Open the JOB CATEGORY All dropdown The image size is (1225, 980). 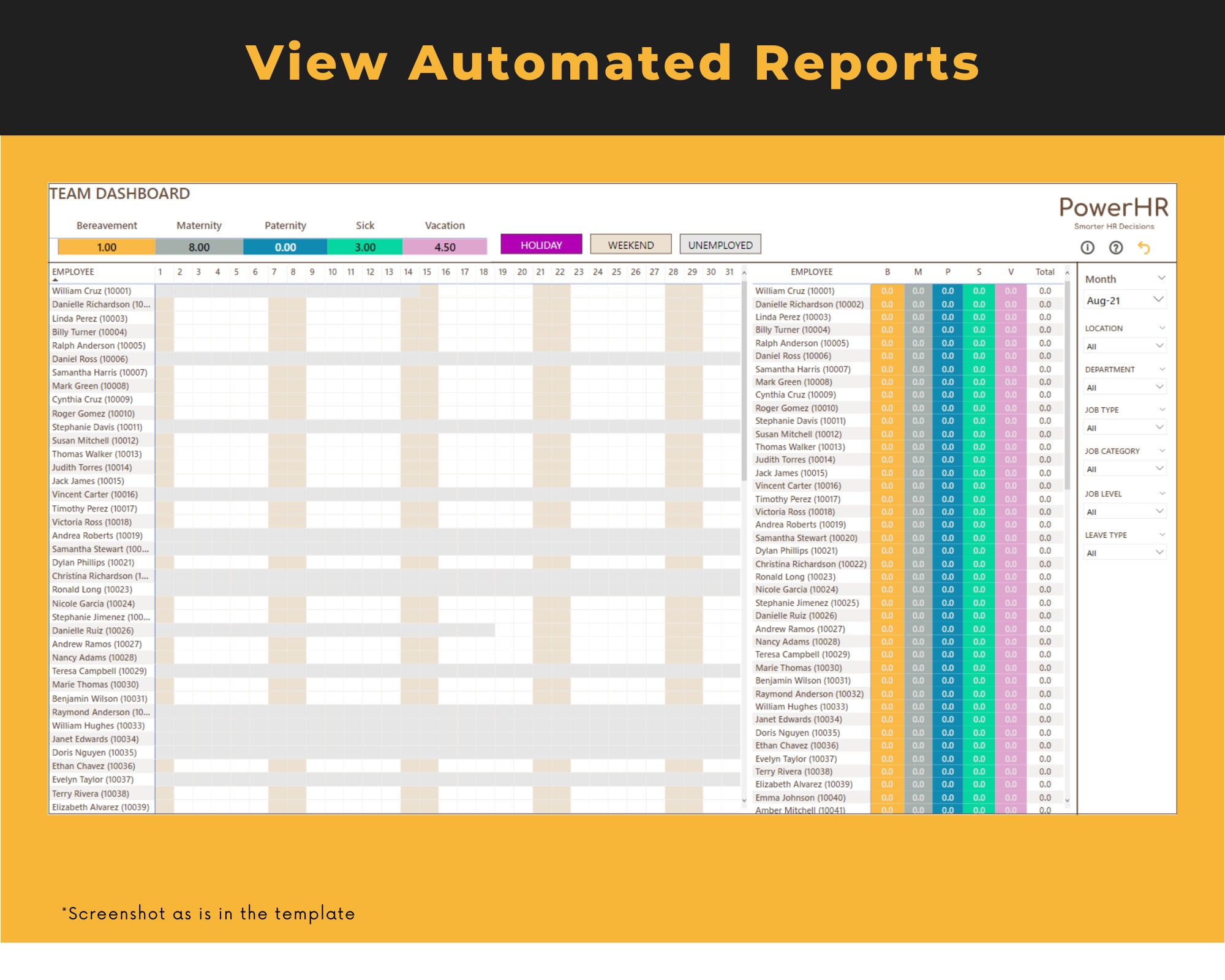coord(1124,469)
